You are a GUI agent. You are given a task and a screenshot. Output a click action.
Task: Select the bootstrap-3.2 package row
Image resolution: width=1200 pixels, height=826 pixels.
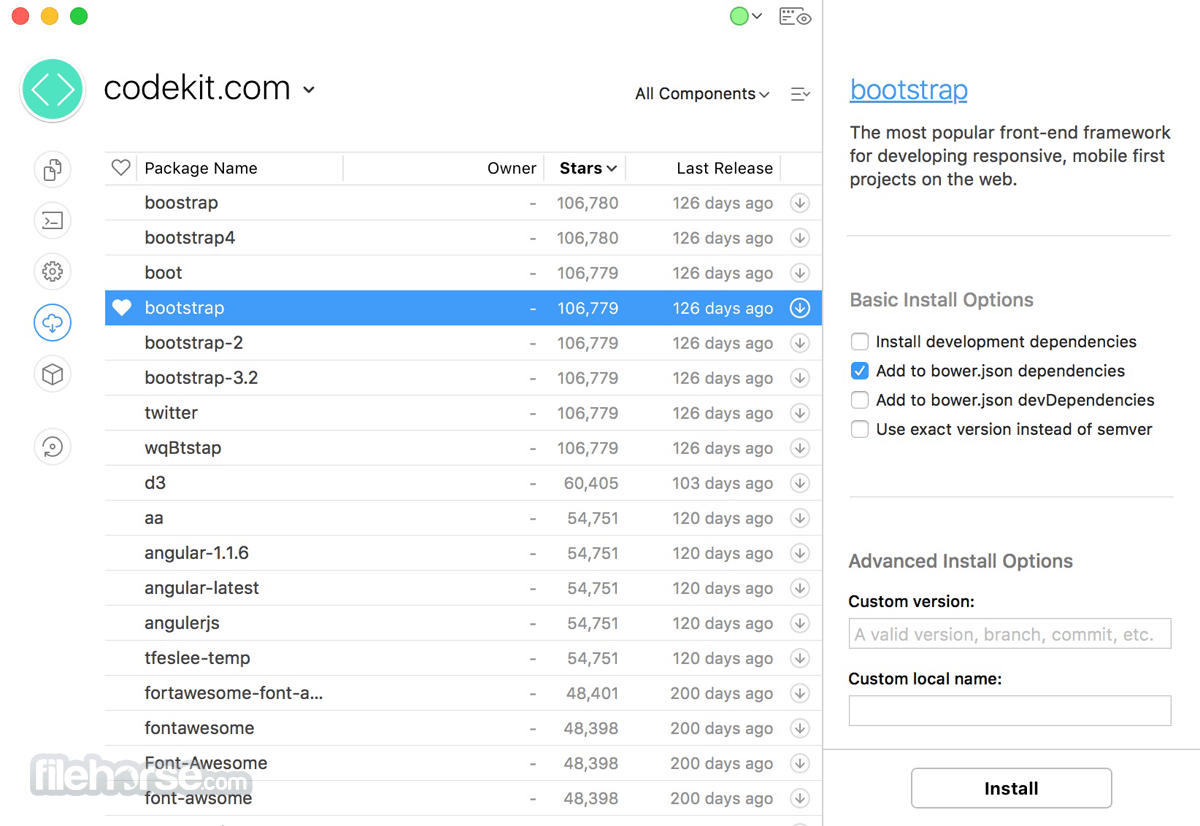coord(463,378)
